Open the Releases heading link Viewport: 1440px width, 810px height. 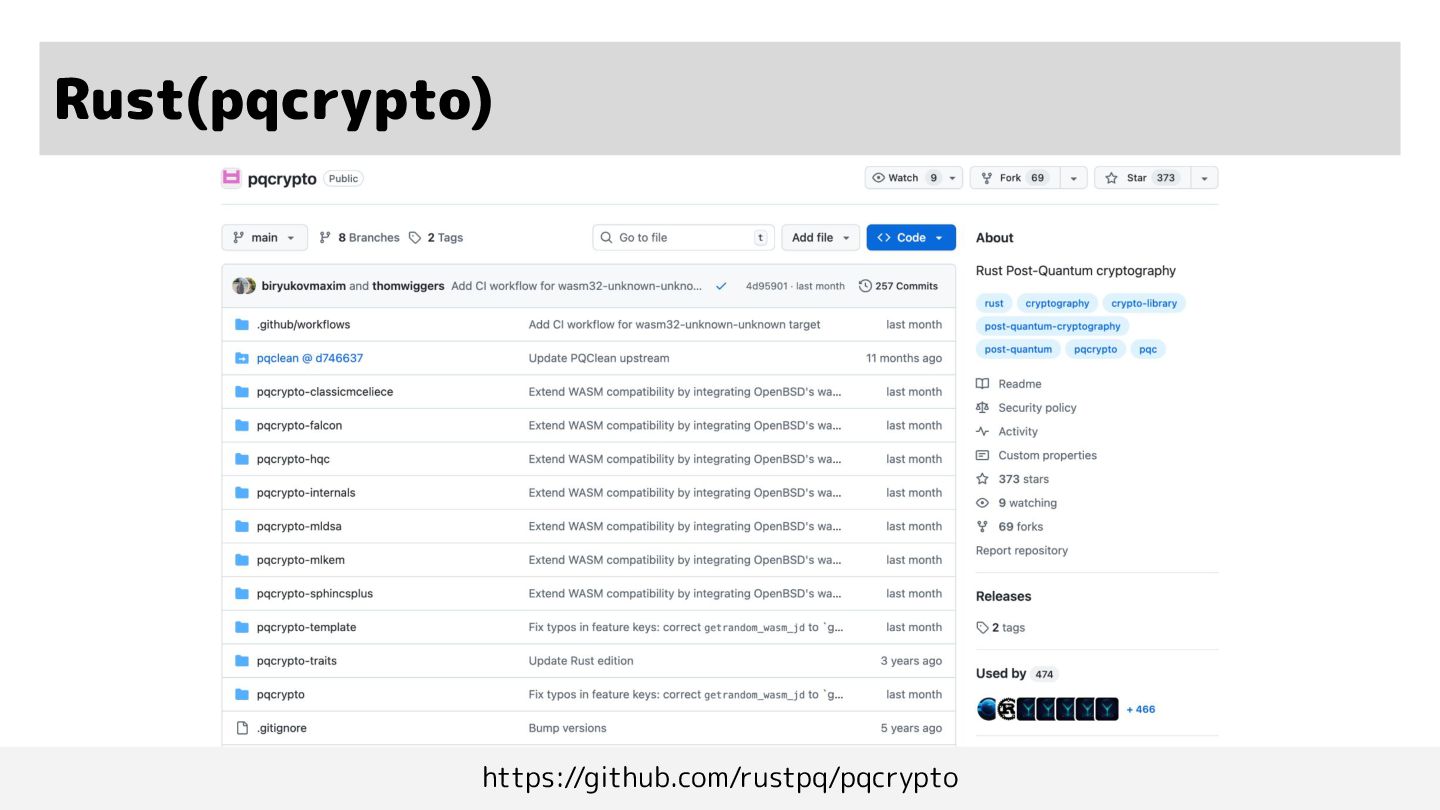1003,596
